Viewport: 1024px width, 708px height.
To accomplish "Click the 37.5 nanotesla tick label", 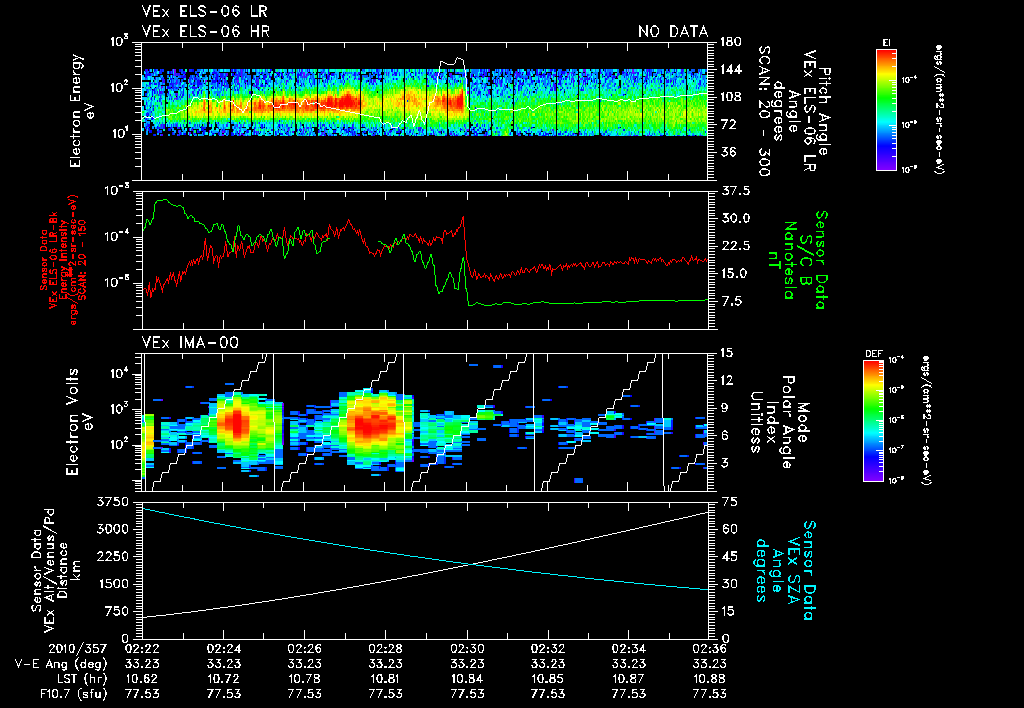I will 735,191.
